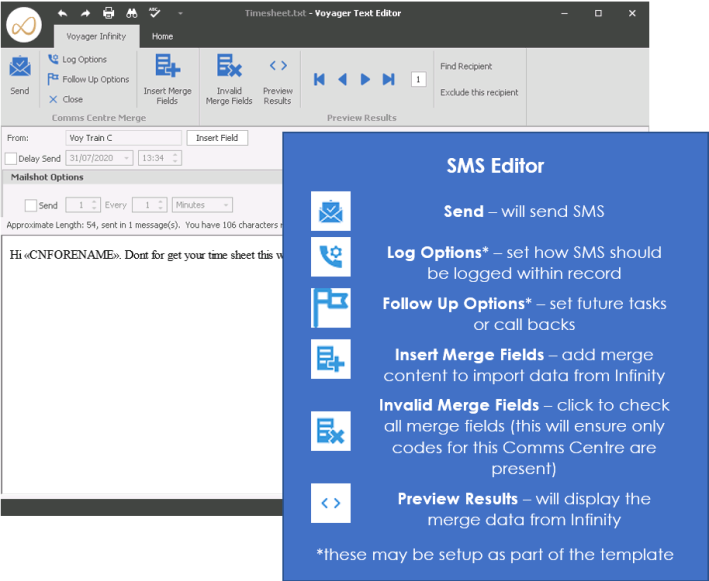Tick the Mailshot Send checkbox

(30, 205)
